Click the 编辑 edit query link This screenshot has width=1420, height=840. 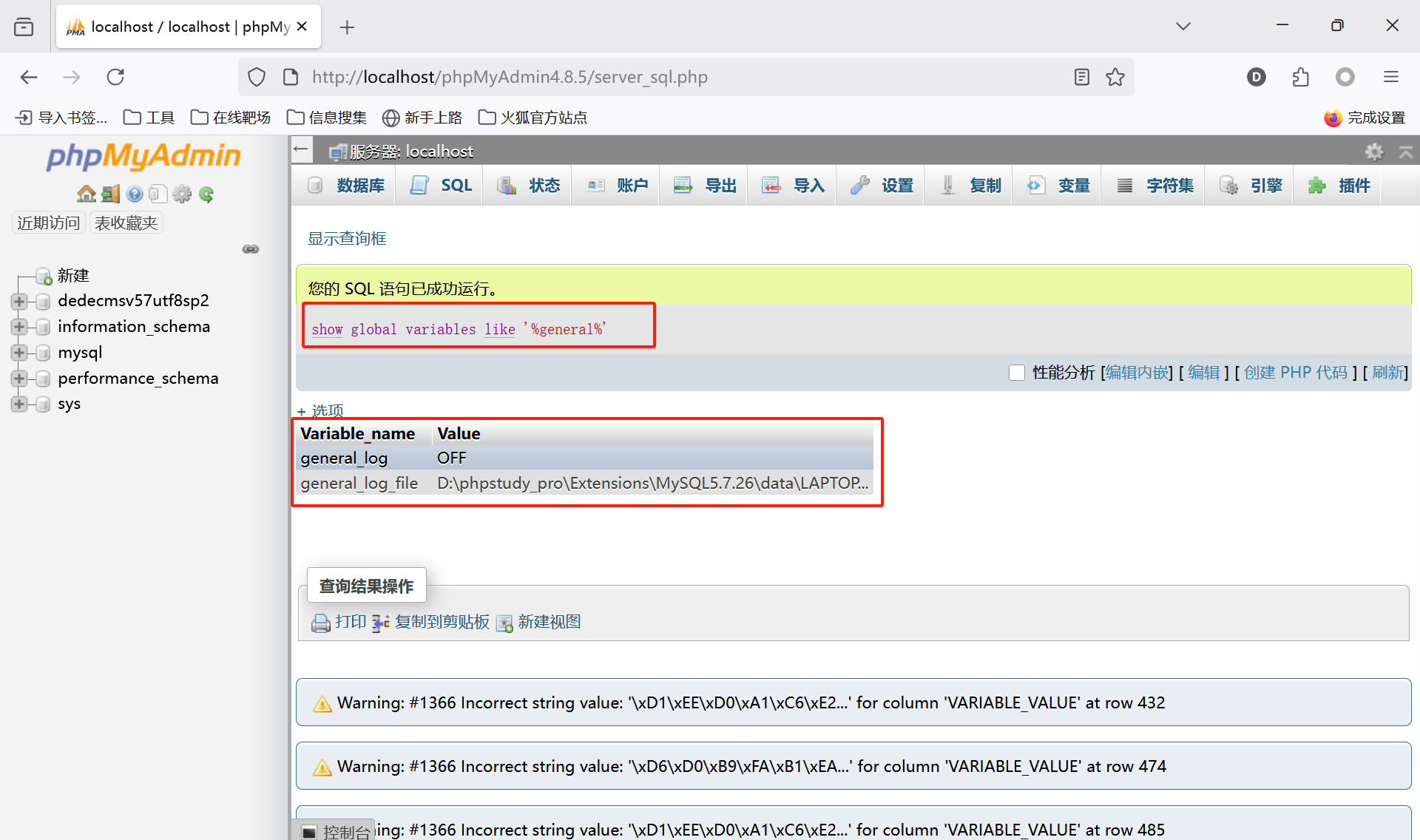[x=1204, y=373]
